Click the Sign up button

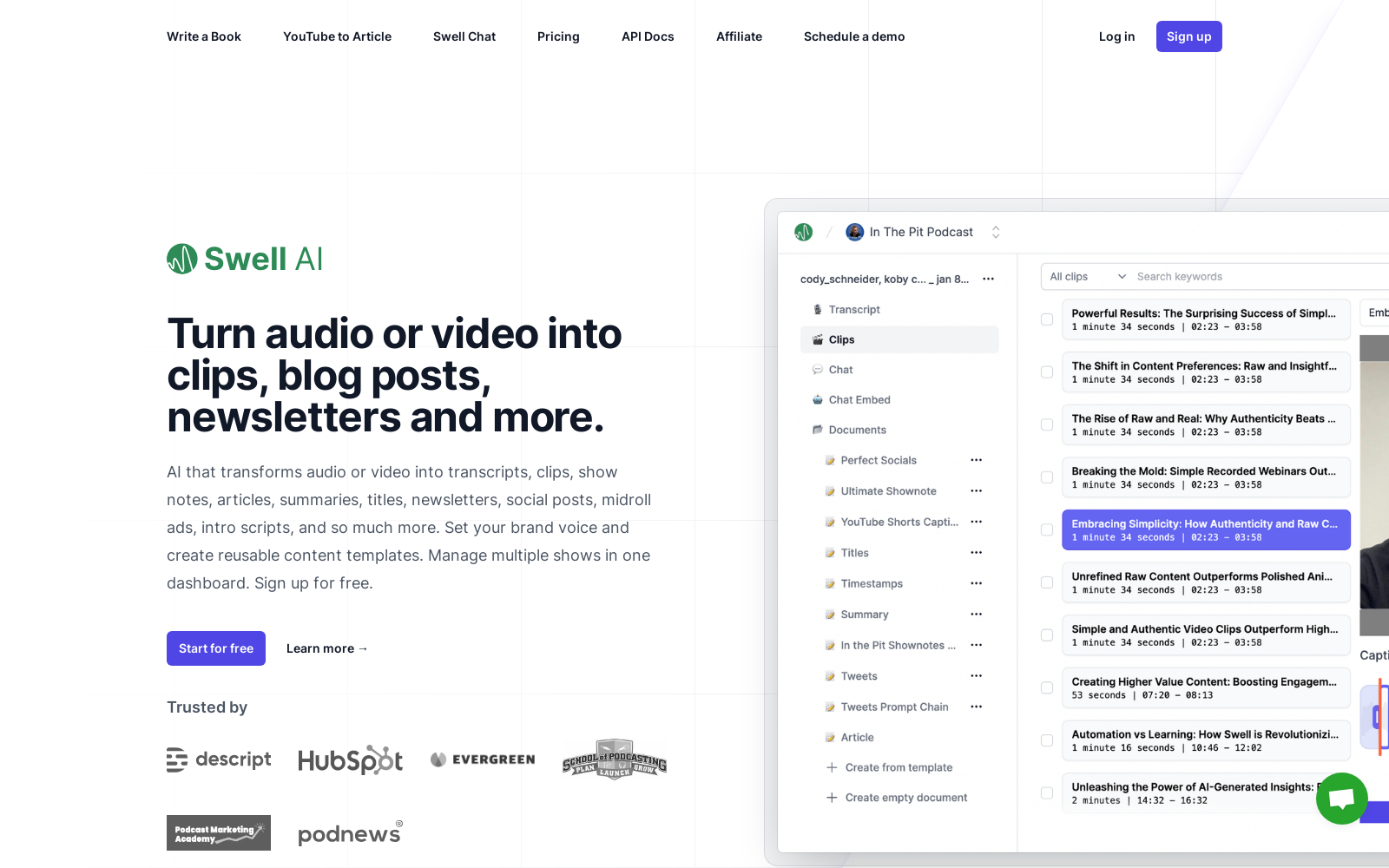tap(1189, 36)
